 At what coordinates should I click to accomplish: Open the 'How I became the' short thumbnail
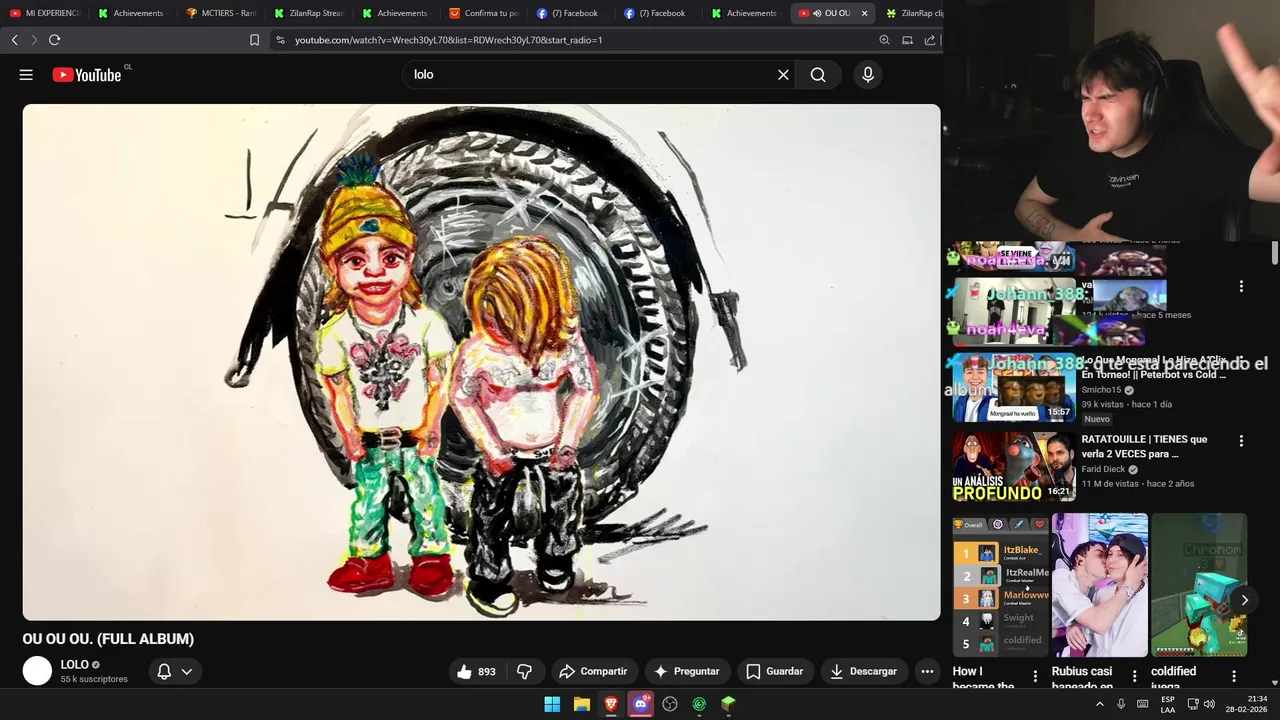coord(1000,585)
